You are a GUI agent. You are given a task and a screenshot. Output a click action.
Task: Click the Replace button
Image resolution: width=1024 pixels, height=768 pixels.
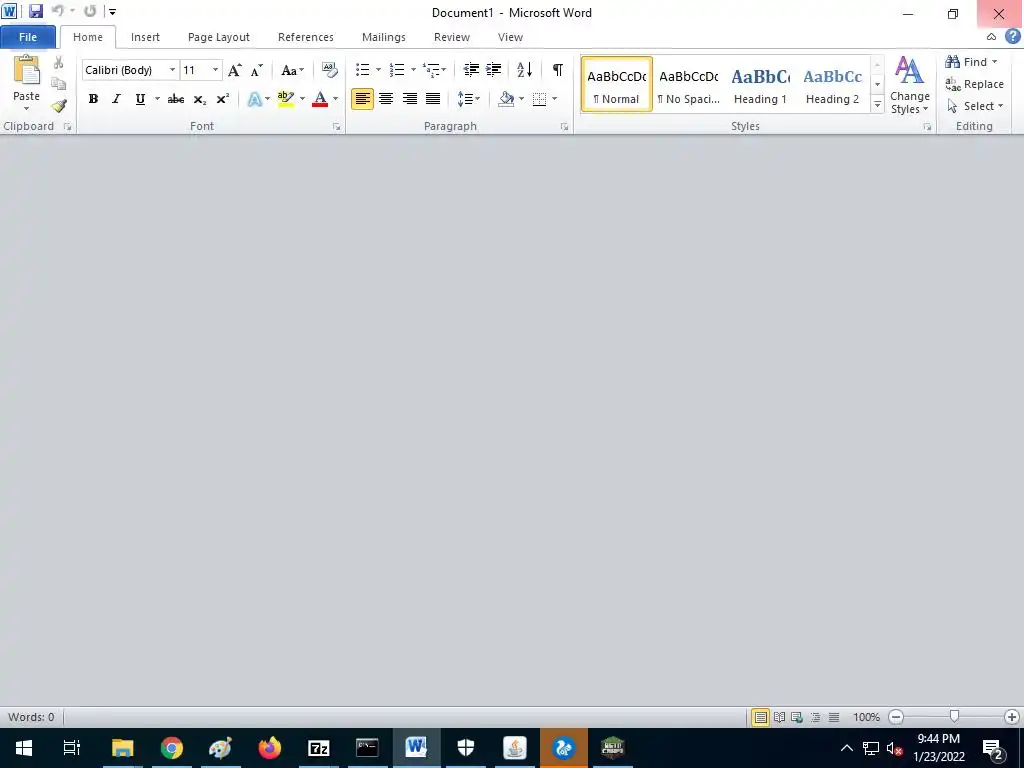click(974, 84)
